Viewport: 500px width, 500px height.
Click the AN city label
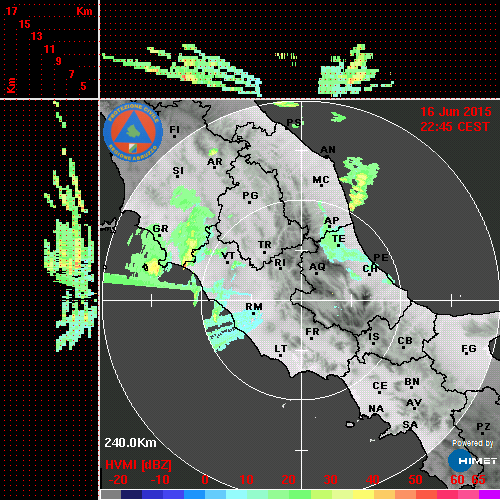(x=328, y=150)
